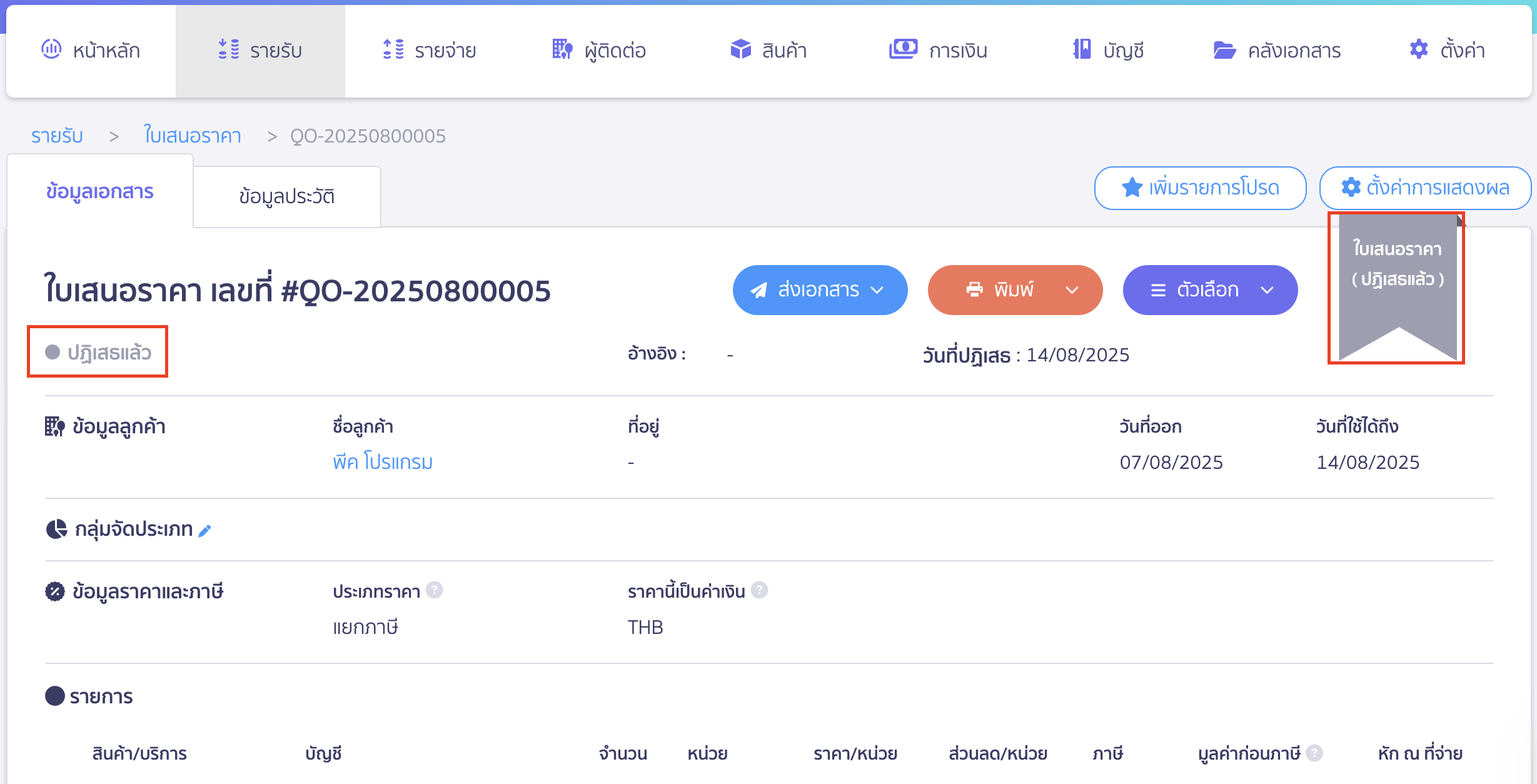The height and width of the screenshot is (784, 1537).
Task: Go to ใบเสนอราคา breadcrumb link
Action: click(193, 136)
